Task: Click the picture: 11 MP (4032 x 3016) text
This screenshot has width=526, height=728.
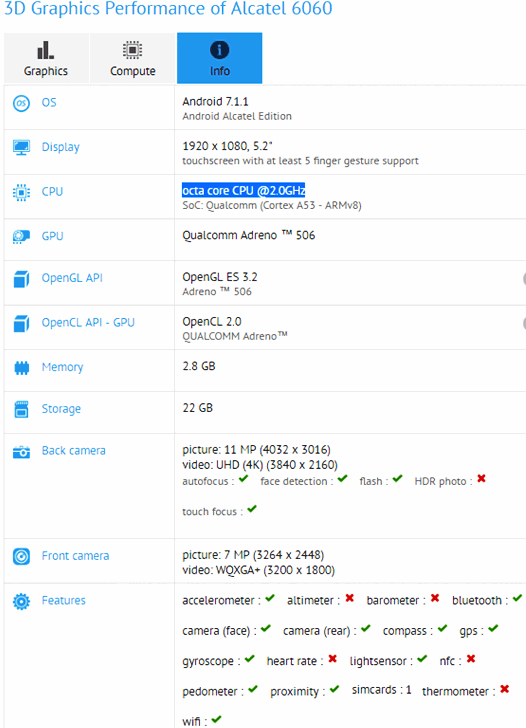Action: click(256, 449)
